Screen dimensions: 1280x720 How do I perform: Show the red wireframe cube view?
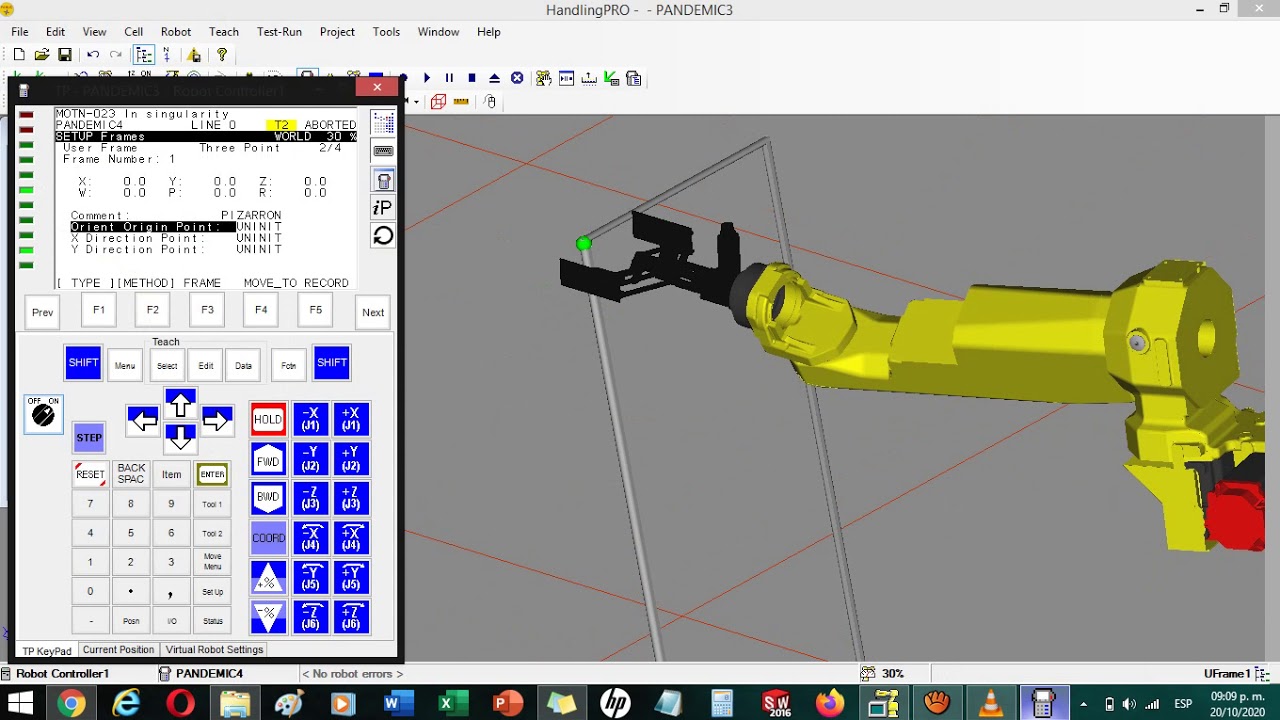438,101
